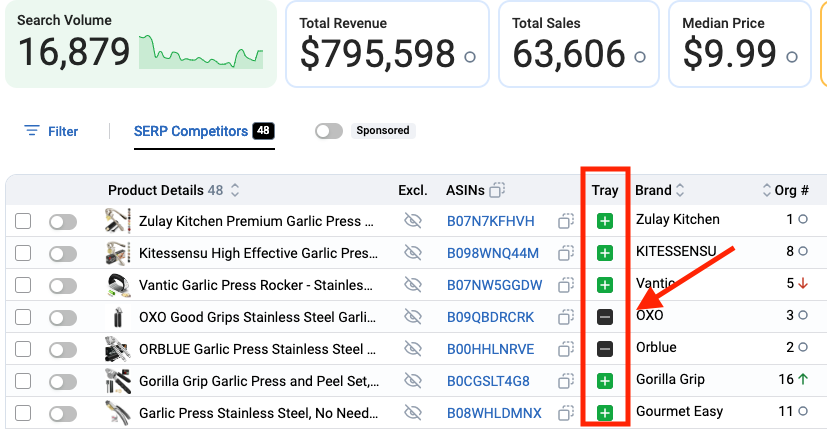The image size is (827, 429).
Task: Remove Orblue product from tray
Action: (x=604, y=349)
